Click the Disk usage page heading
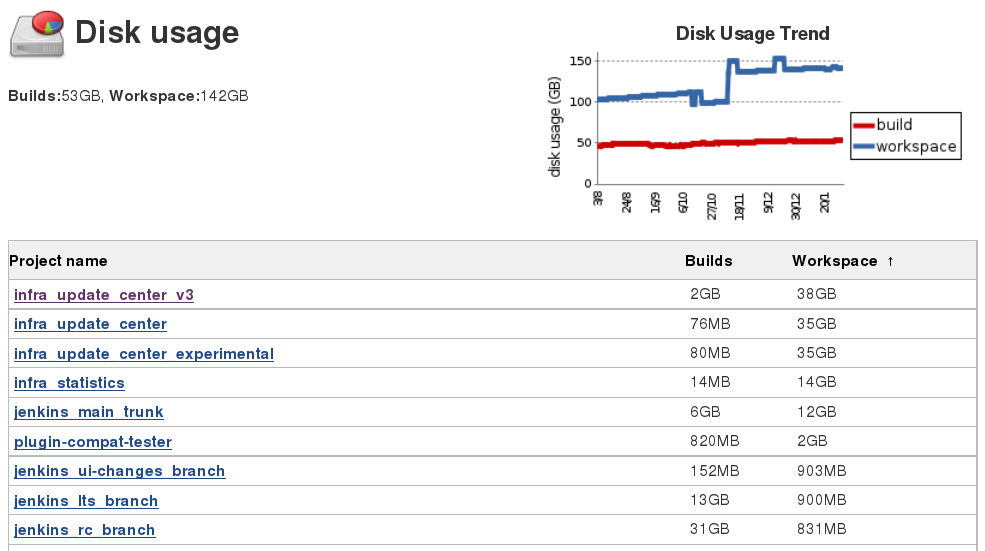Screen dimensions: 985x551 click(157, 33)
